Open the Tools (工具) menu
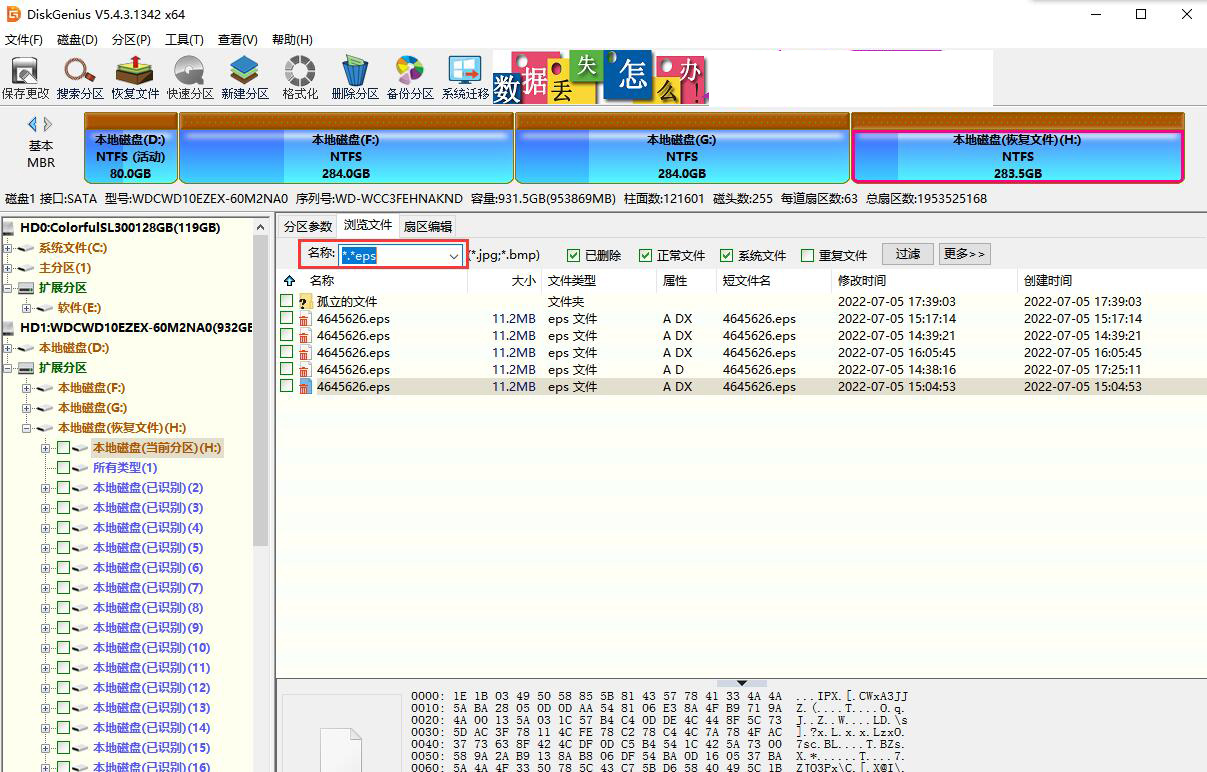This screenshot has height=772, width=1207. (184, 40)
